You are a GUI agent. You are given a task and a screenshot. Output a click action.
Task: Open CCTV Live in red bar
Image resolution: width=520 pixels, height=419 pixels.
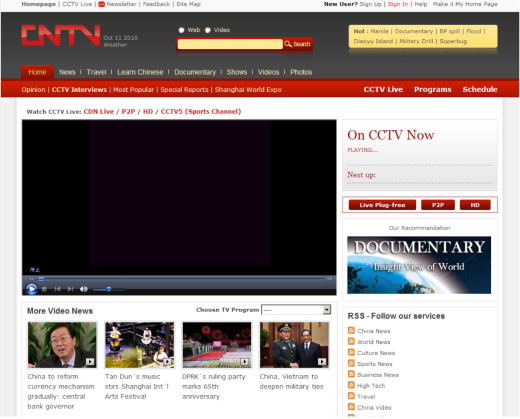[x=383, y=89]
